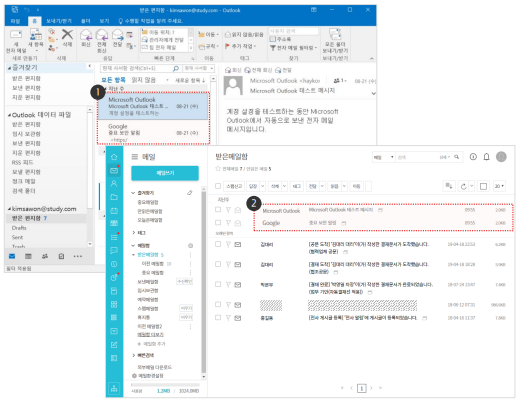
Task: Click organization chart icon at teal sidebar bottom
Action: (114, 388)
